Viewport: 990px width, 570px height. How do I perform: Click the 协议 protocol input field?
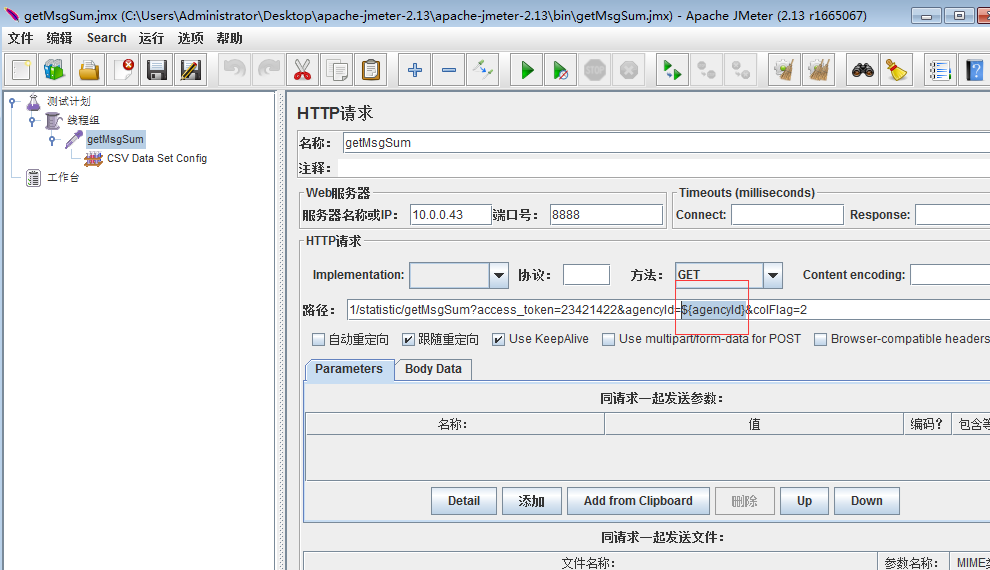(587, 275)
